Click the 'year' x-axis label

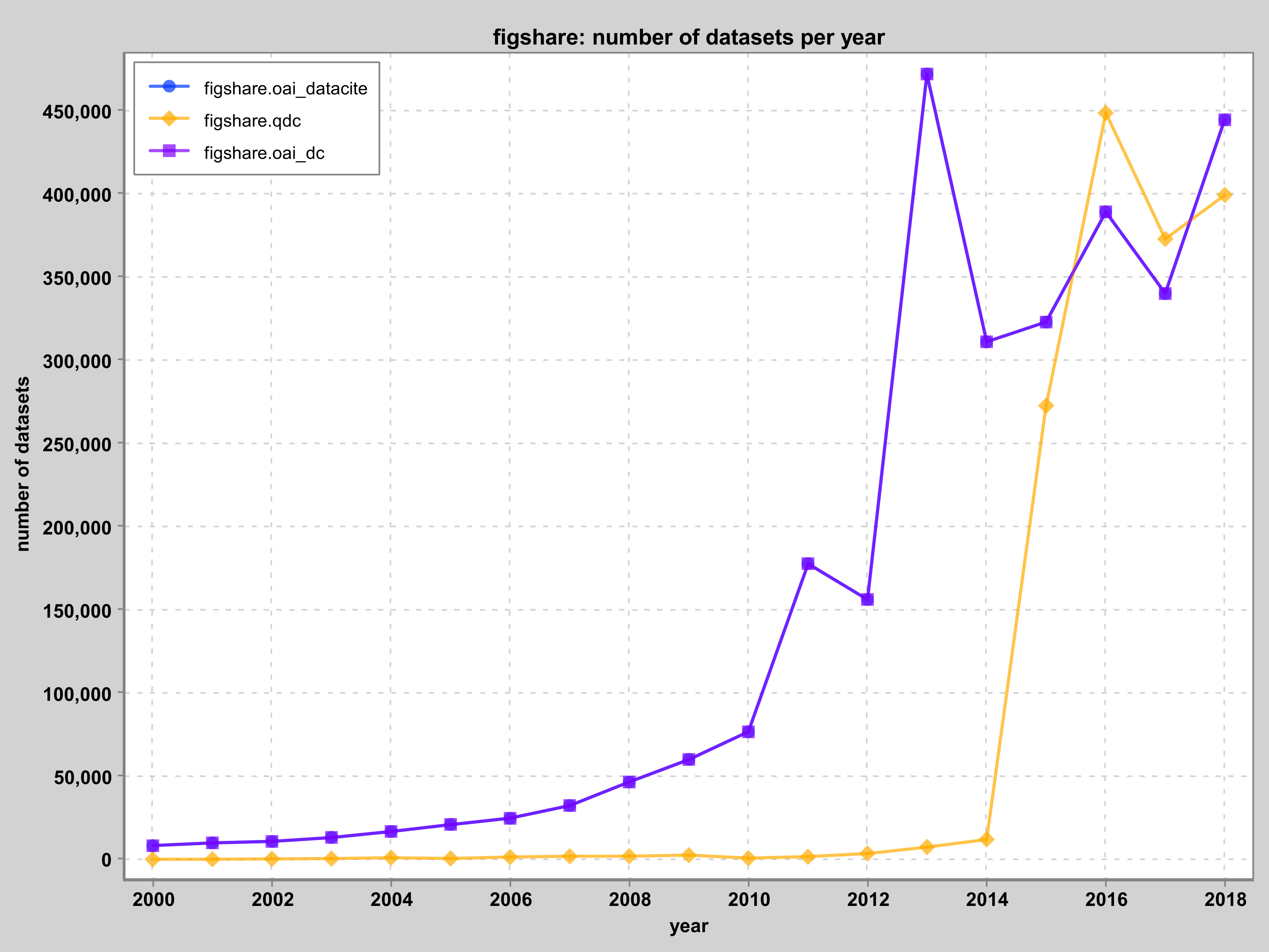coord(688,926)
